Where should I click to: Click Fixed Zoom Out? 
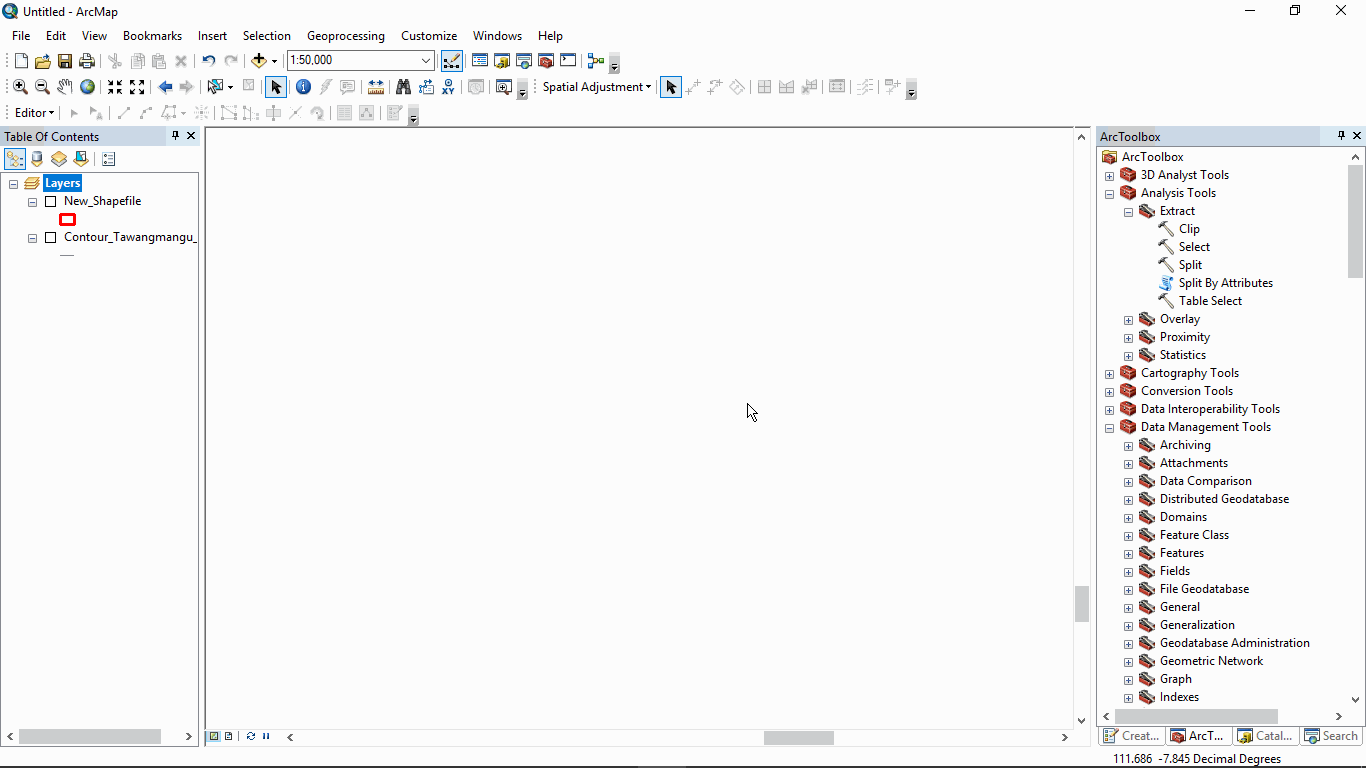(x=137, y=87)
